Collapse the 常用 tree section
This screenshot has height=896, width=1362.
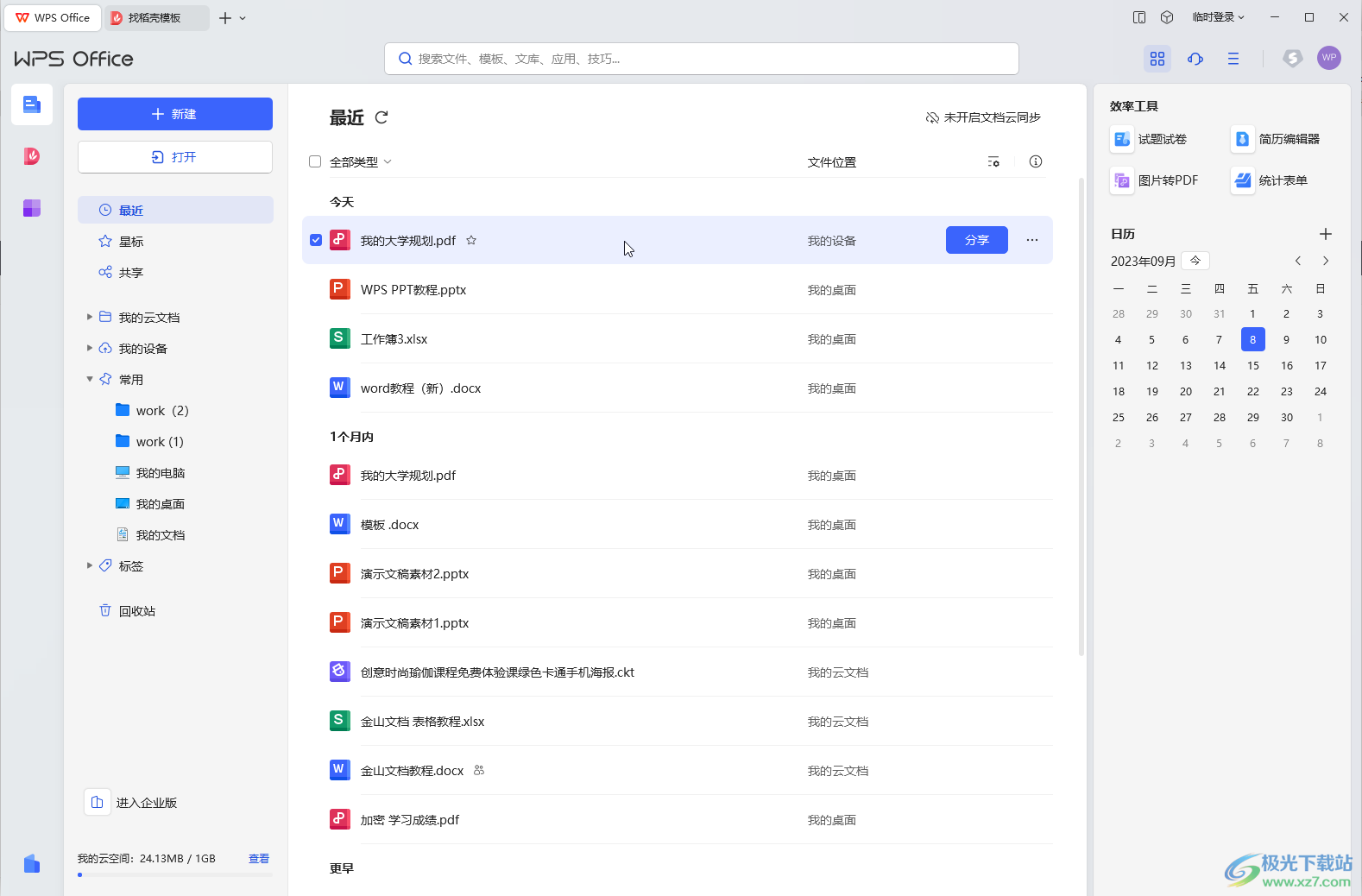pos(89,379)
